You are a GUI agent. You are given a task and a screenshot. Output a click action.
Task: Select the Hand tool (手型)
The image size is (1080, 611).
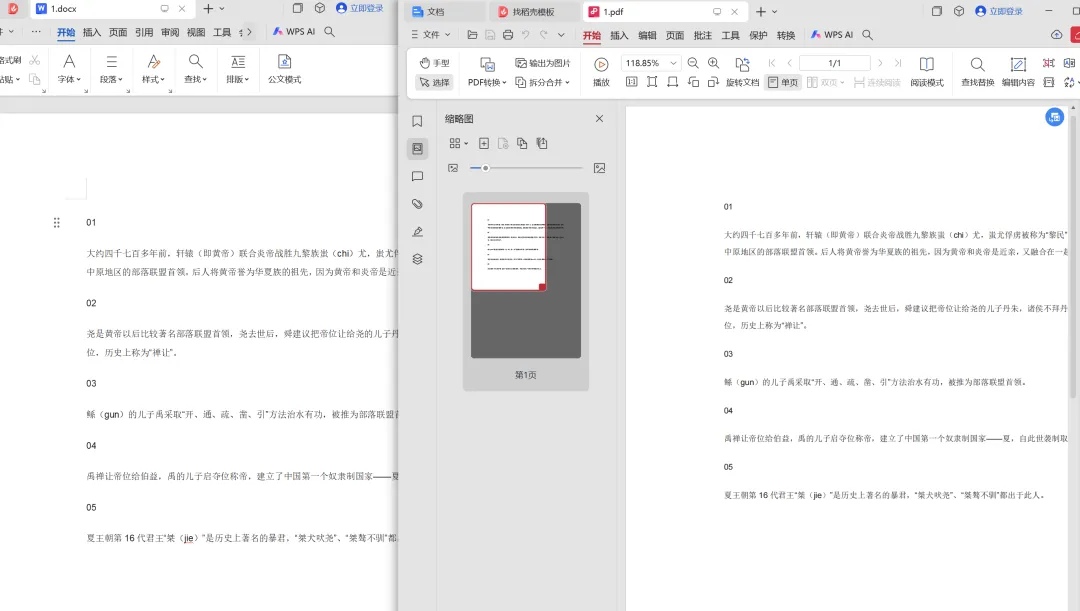435,63
